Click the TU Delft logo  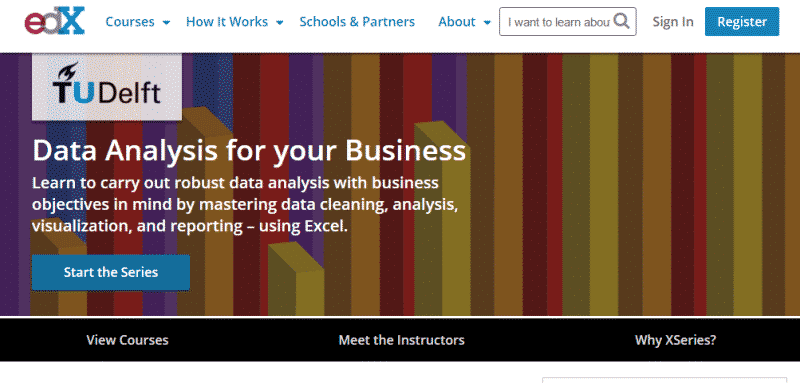[107, 87]
